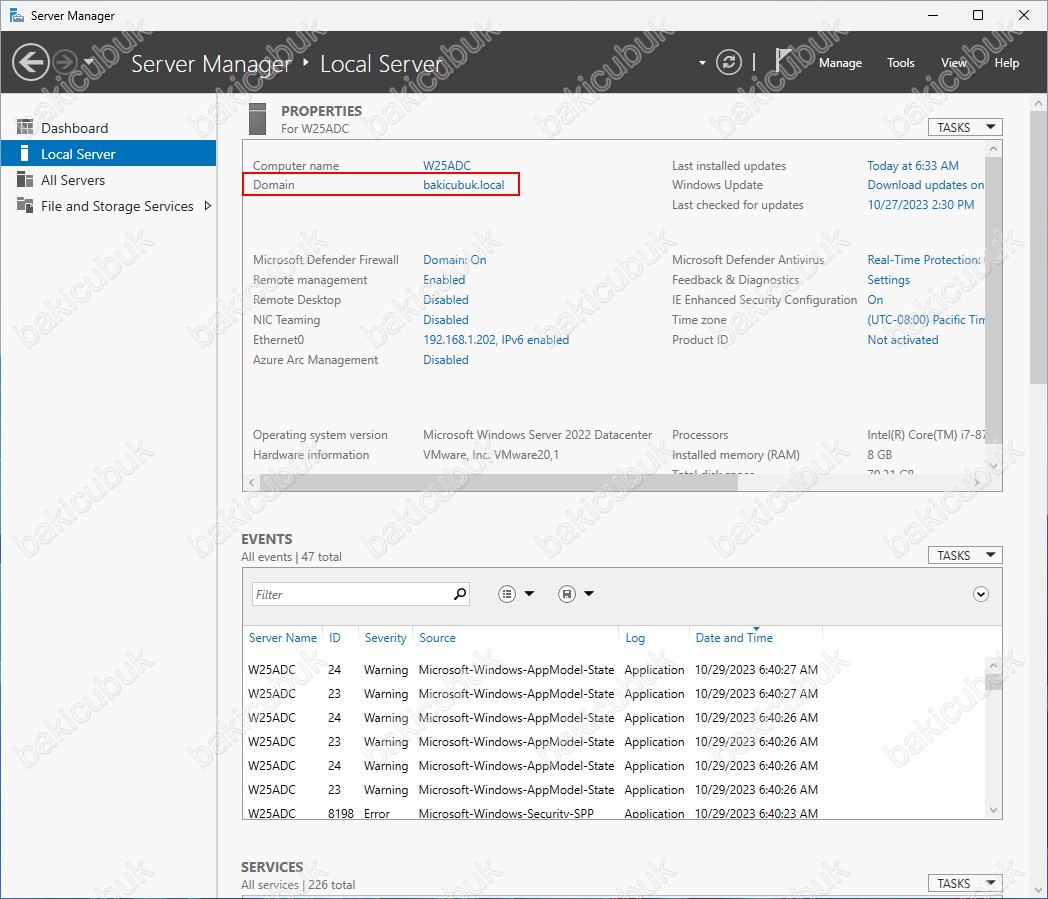Click last checked 10/27/2023 2:30 PM link
1048x899 pixels.
tap(920, 205)
